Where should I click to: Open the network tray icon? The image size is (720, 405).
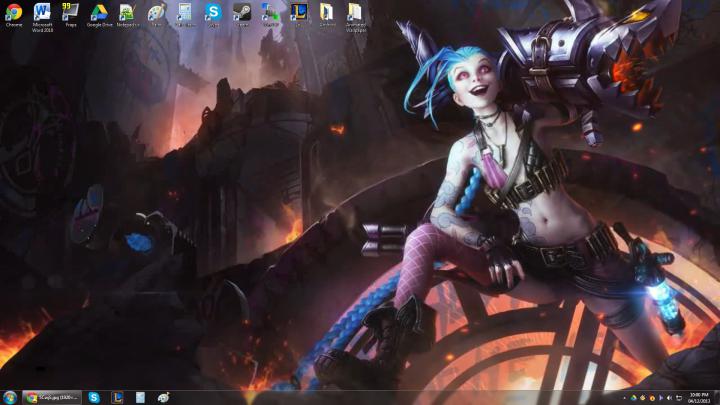679,398
